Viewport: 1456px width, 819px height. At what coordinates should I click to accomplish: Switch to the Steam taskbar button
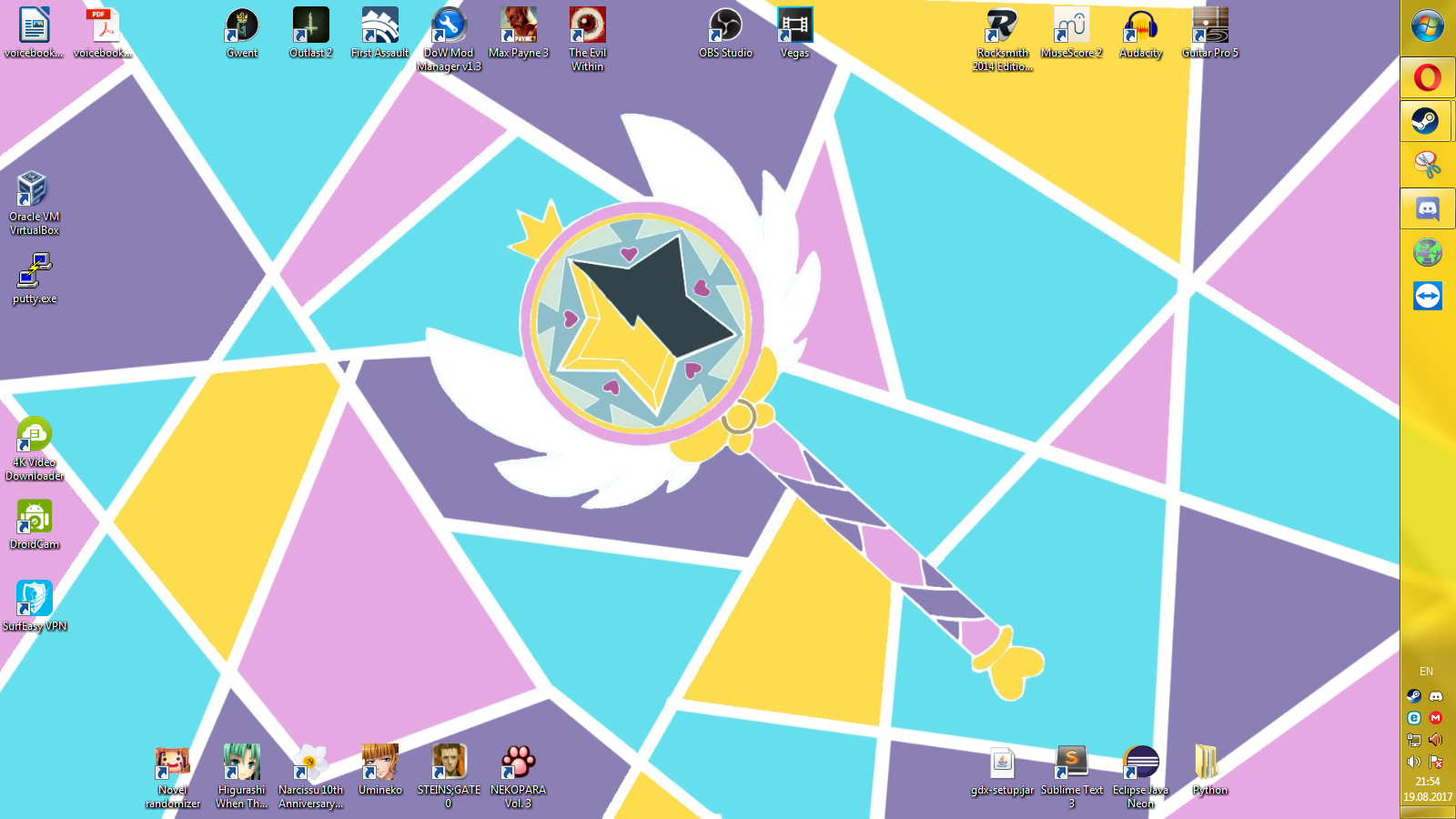pos(1428,121)
